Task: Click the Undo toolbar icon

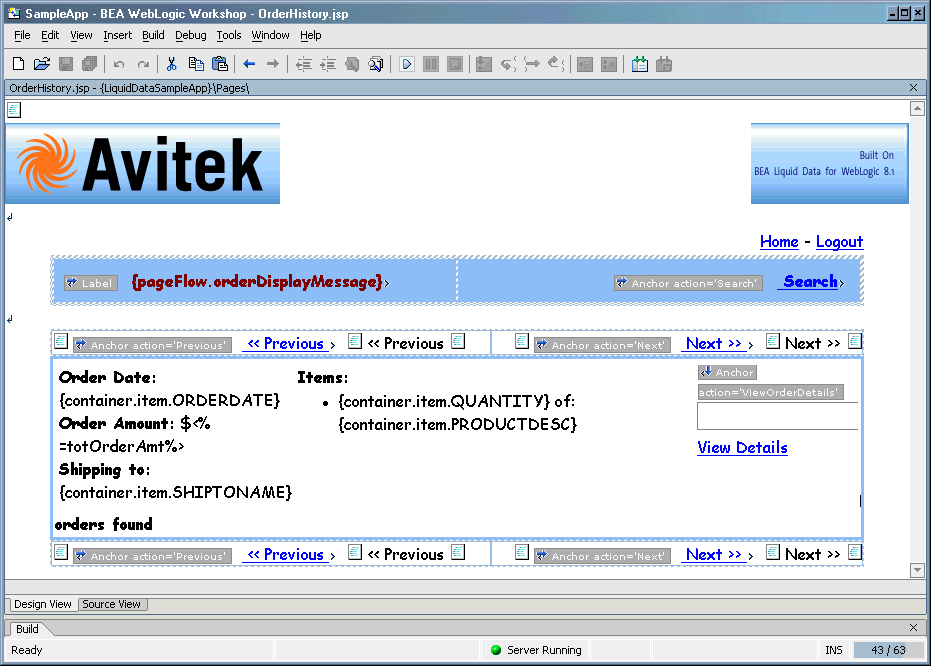Action: 119,64
